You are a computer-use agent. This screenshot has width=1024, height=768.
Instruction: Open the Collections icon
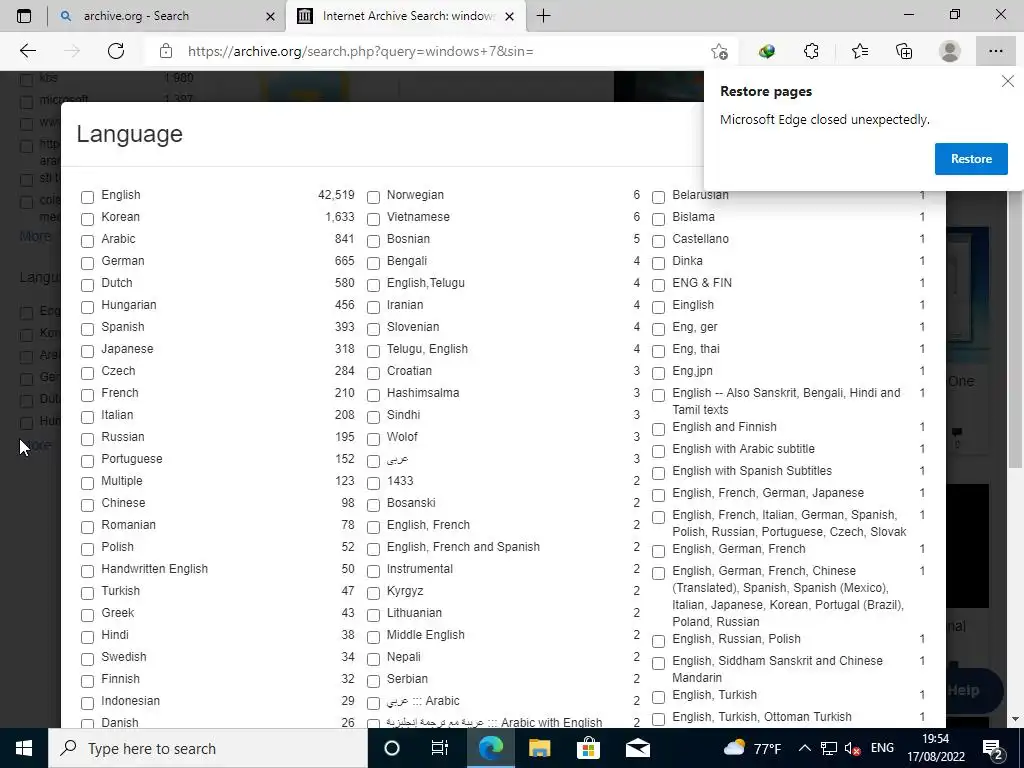pos(904,51)
